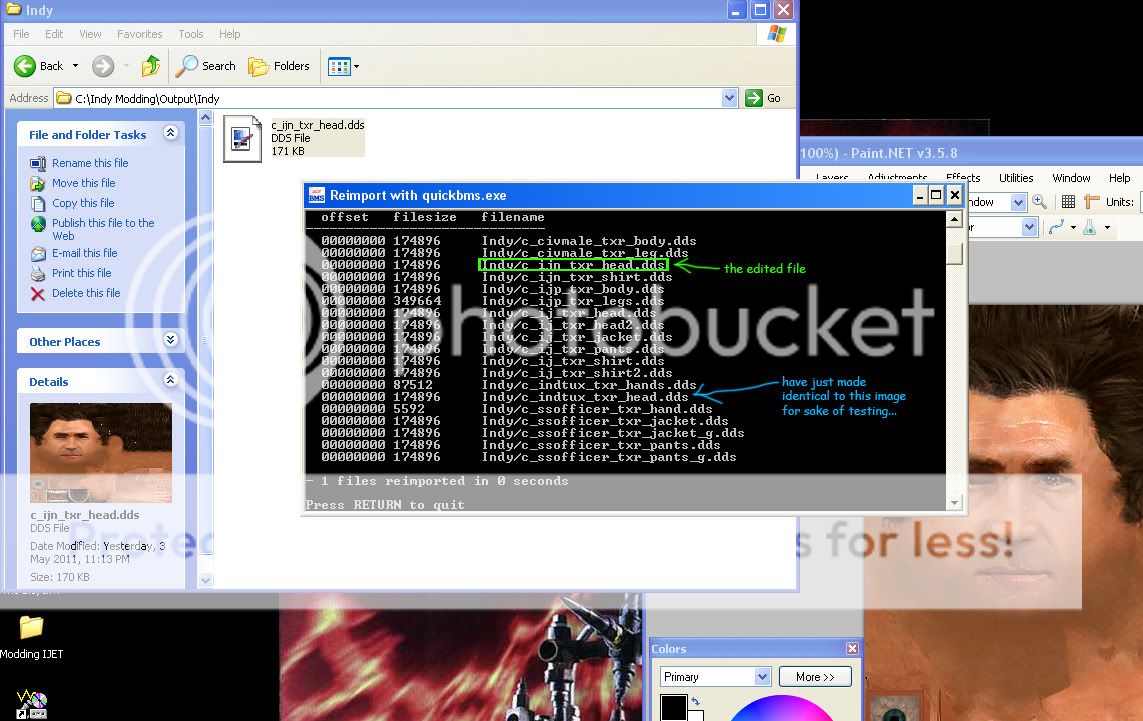Screen dimensions: 1143x721
Task: Open the Help menu in Explorer
Action: tap(230, 34)
